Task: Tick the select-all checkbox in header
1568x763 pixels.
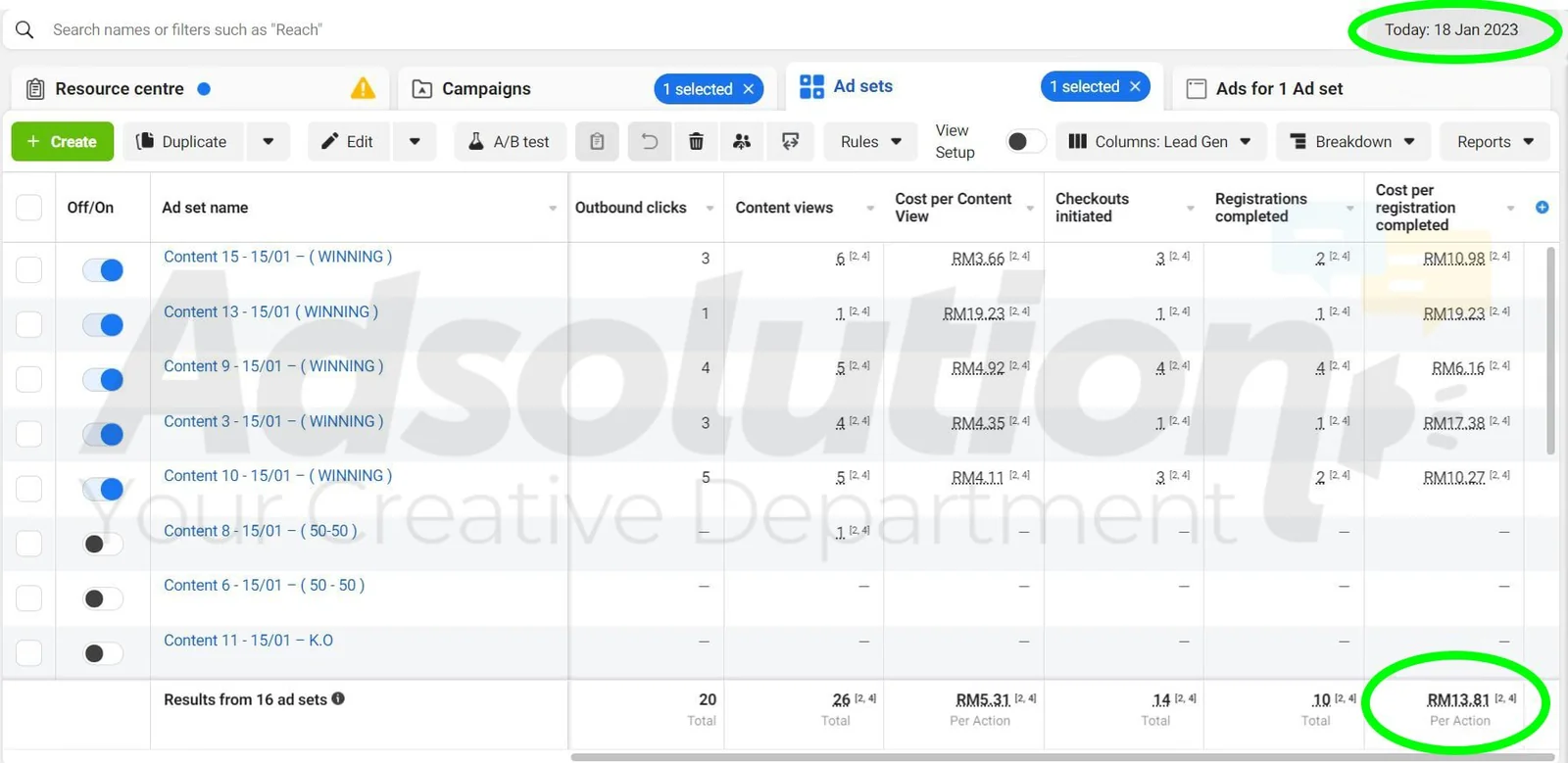Action: coord(29,208)
